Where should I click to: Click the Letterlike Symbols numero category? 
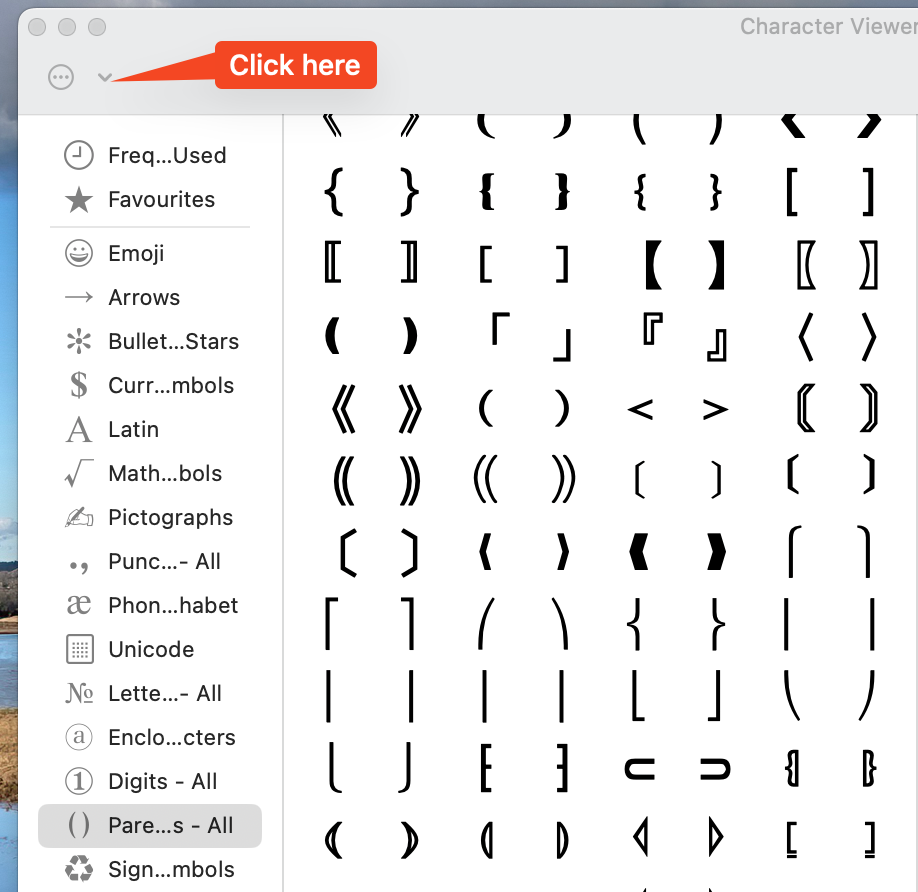tap(78, 694)
